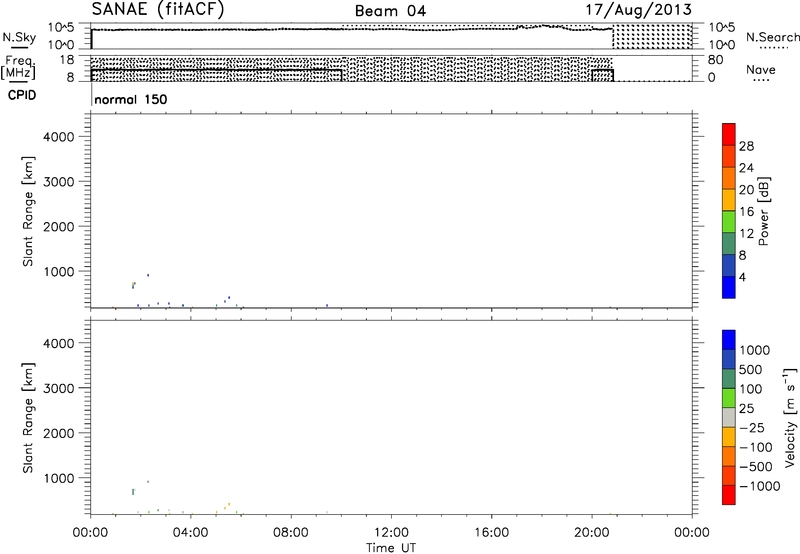The width and height of the screenshot is (800, 554).
Task: Pick the red top segment of Power colorbar
Action: [729, 134]
